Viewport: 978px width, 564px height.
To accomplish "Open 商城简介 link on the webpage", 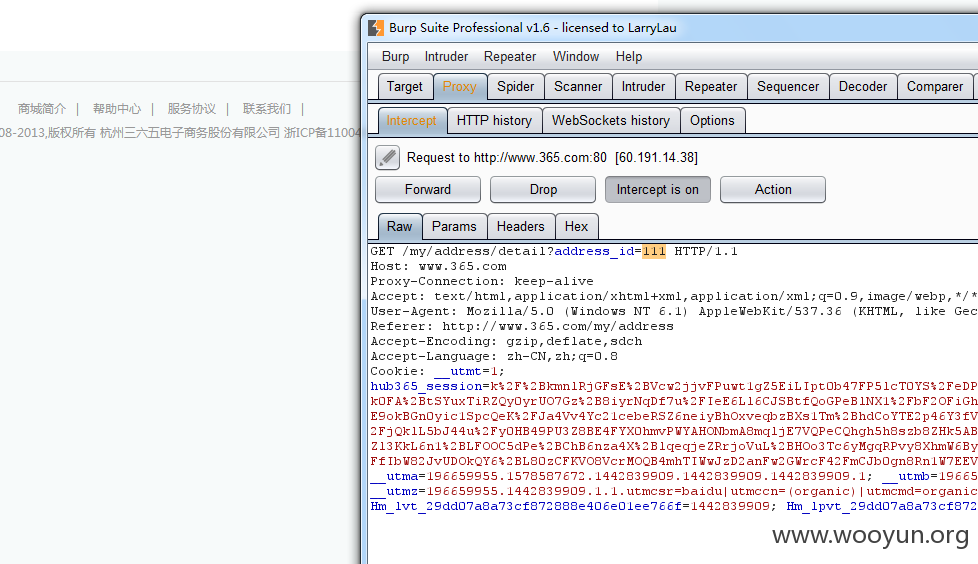I will click(42, 109).
